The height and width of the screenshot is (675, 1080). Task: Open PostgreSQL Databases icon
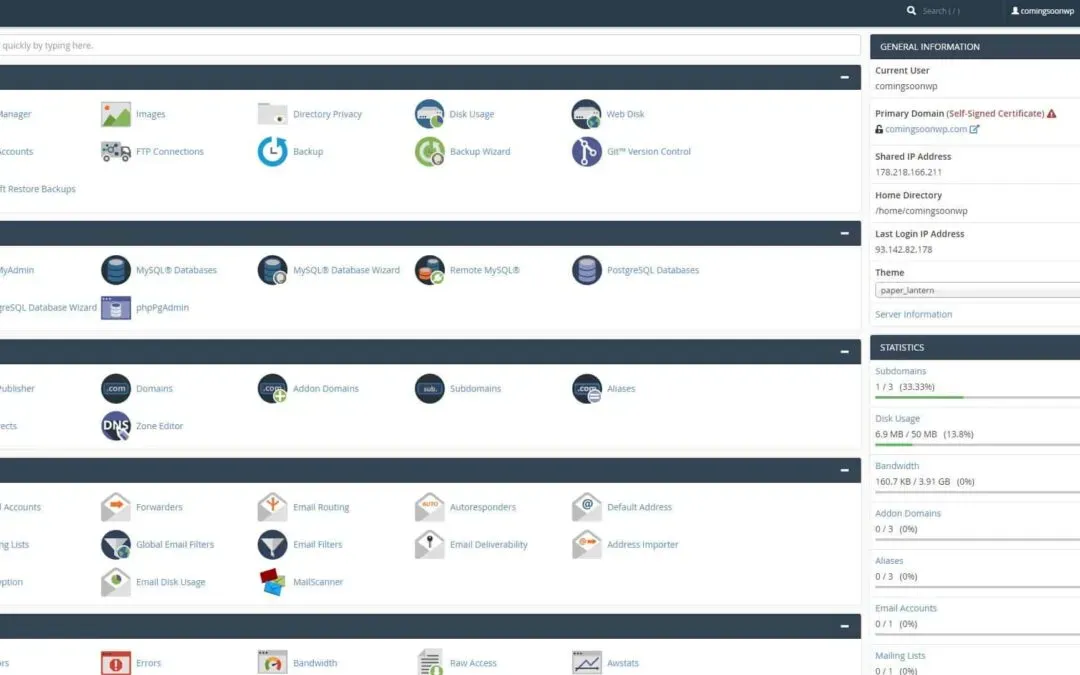[586, 270]
